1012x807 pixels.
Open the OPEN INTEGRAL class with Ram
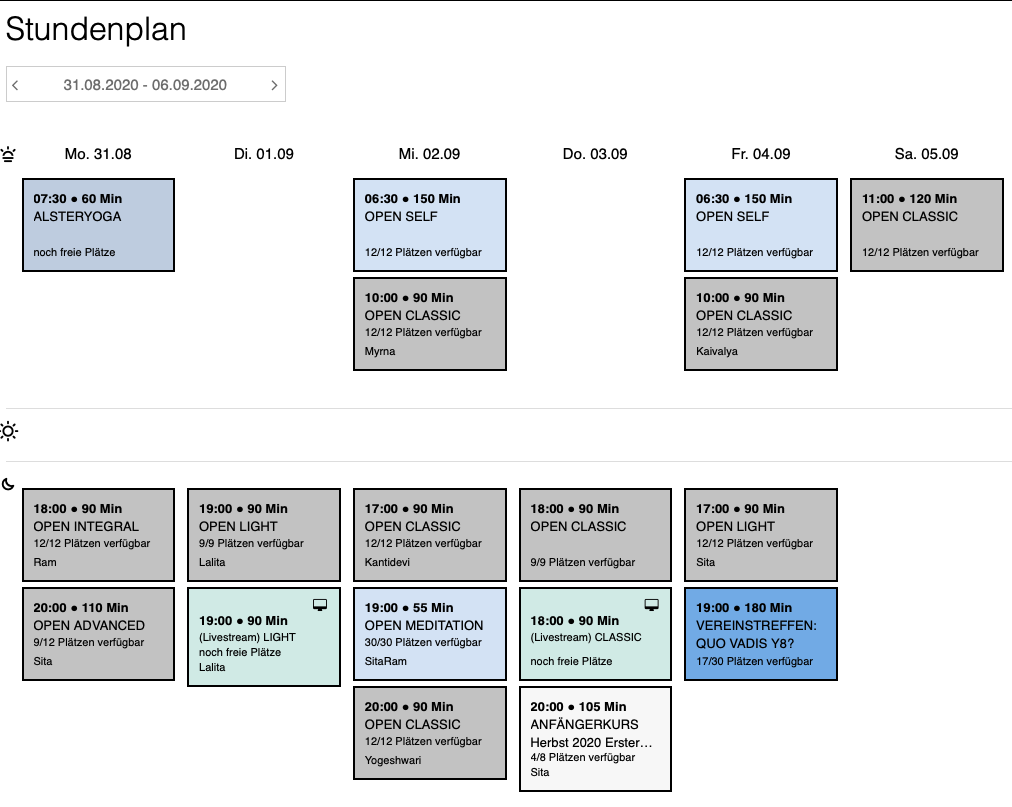99,535
